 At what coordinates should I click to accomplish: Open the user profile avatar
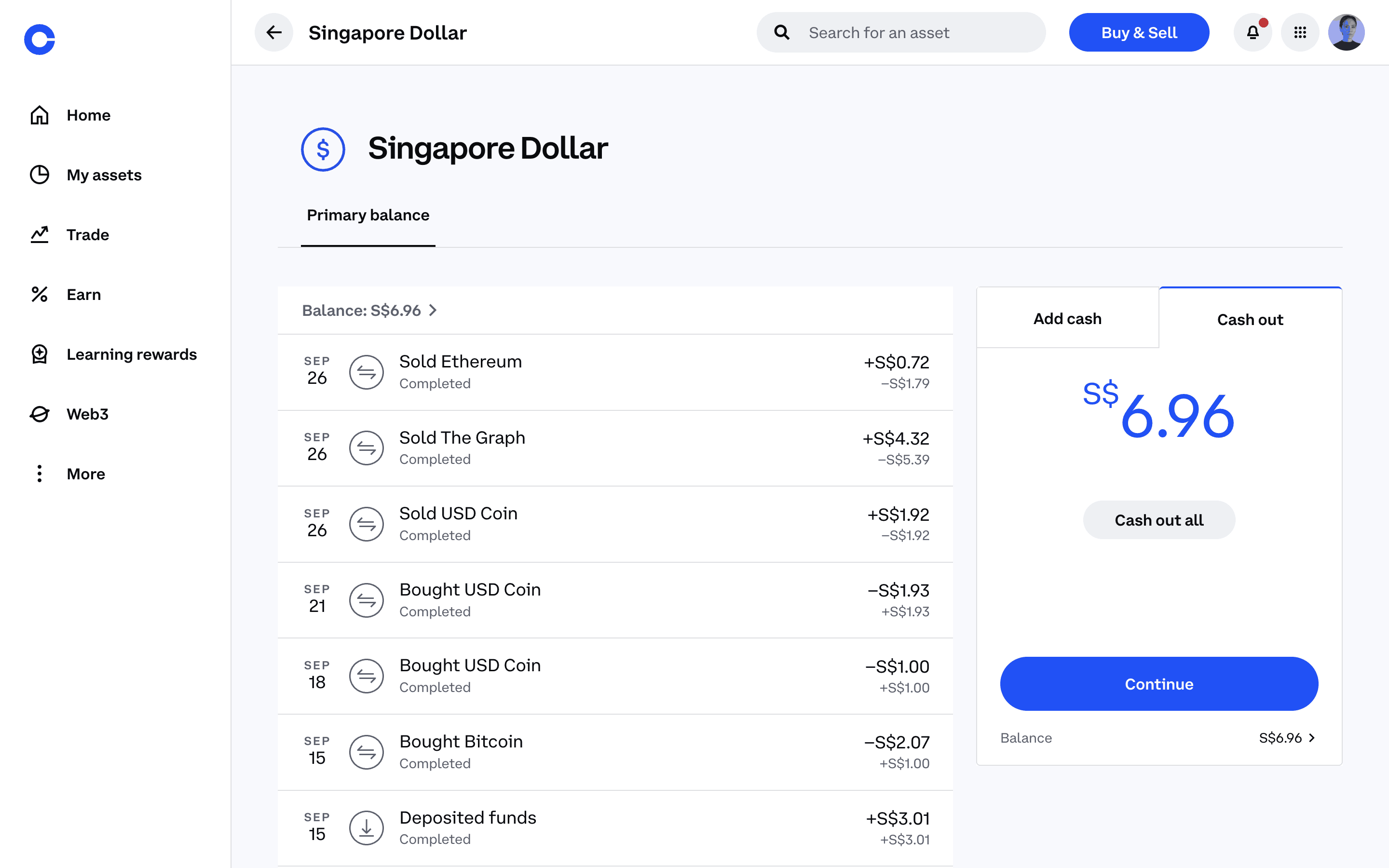pos(1346,33)
